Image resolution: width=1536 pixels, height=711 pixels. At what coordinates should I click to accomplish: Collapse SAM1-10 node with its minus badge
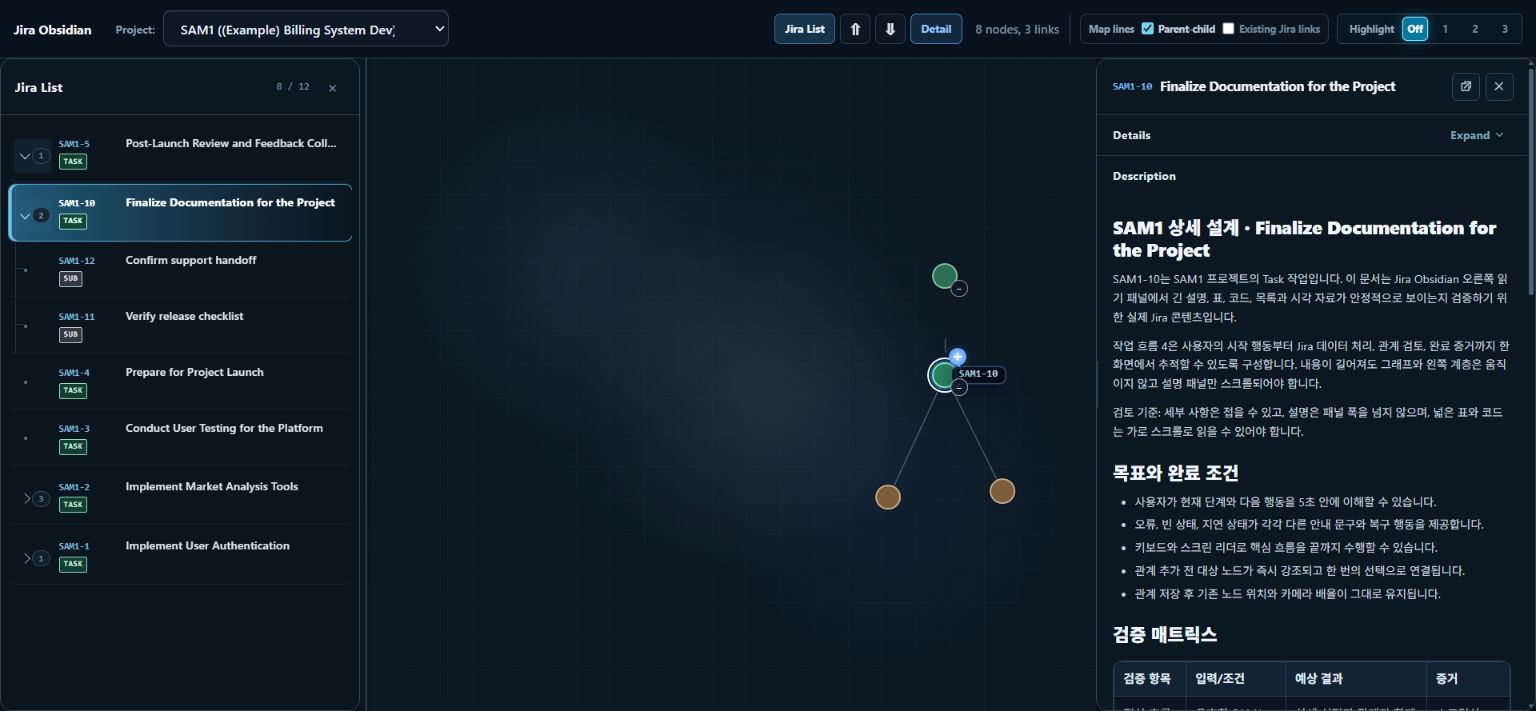959,388
